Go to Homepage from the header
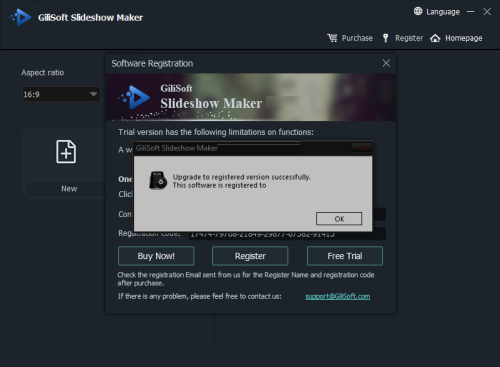This screenshot has width=500, height=367. point(464,38)
